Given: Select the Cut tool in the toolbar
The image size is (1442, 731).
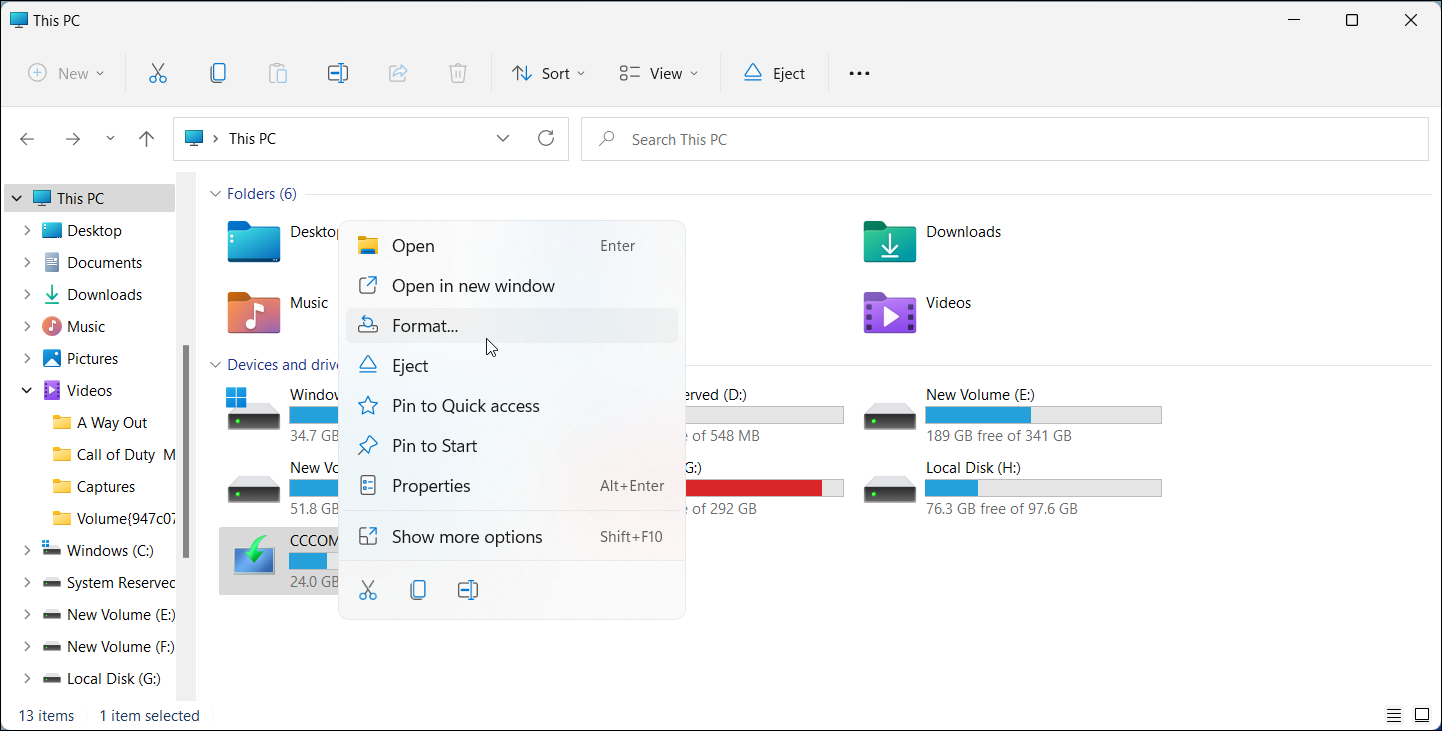Looking at the screenshot, I should [157, 72].
